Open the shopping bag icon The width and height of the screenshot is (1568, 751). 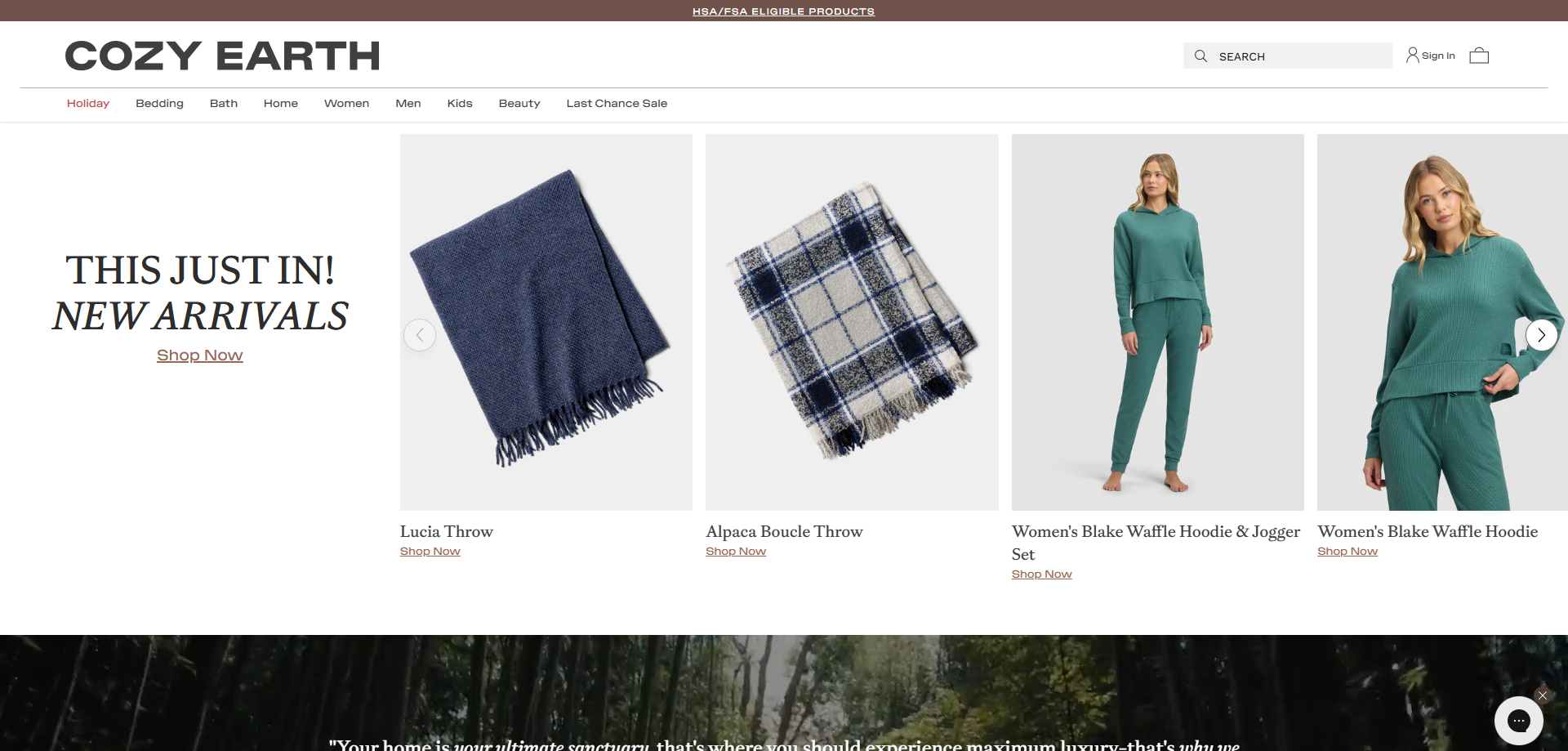click(1479, 56)
